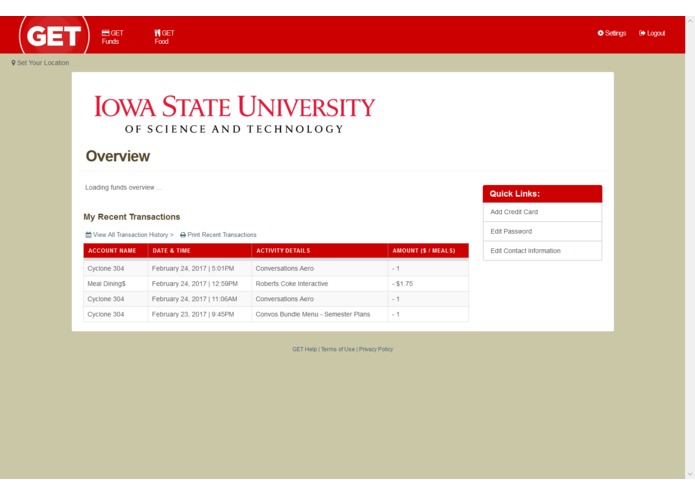Click the Overview heading
Screen dimensions: 695x494
[x=118, y=156]
